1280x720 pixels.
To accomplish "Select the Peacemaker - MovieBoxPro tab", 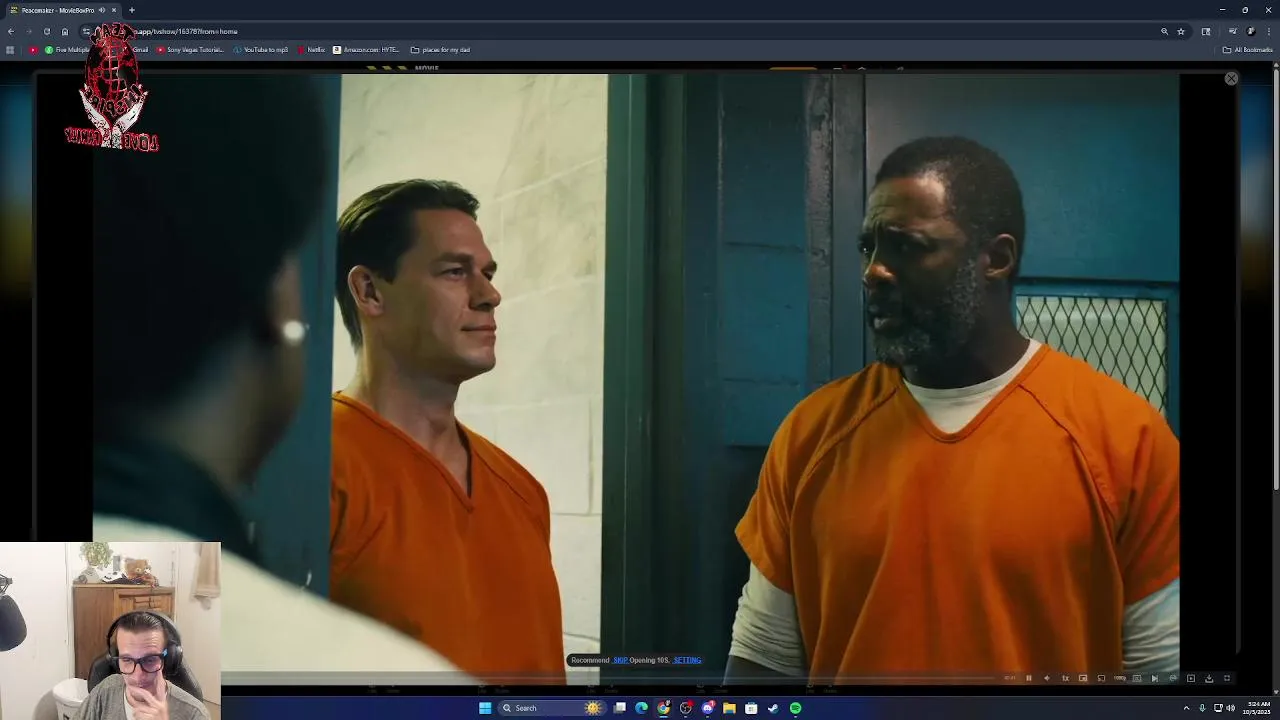I will pyautogui.click(x=62, y=10).
